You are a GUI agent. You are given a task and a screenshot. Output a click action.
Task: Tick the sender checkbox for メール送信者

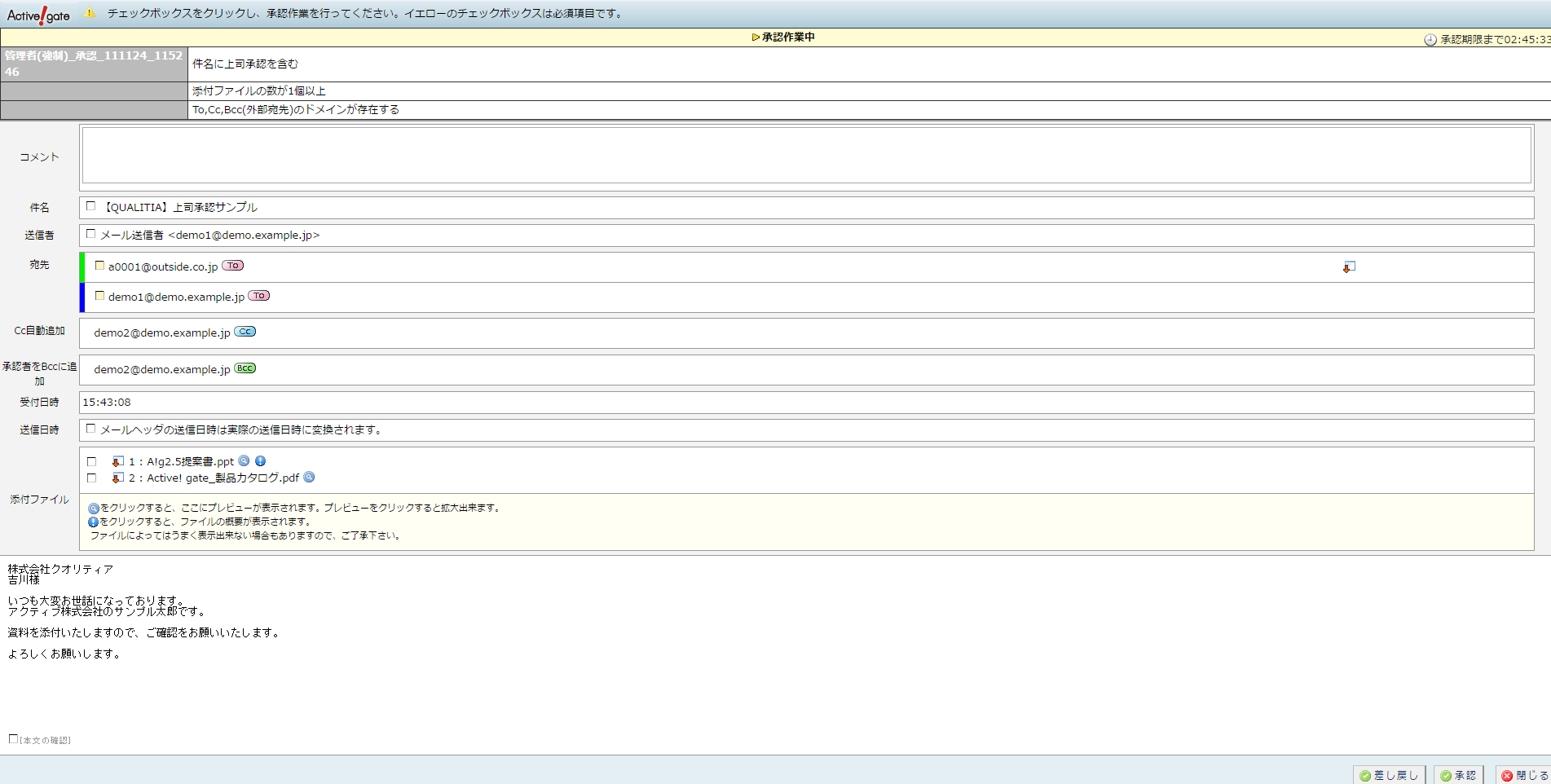coord(90,234)
